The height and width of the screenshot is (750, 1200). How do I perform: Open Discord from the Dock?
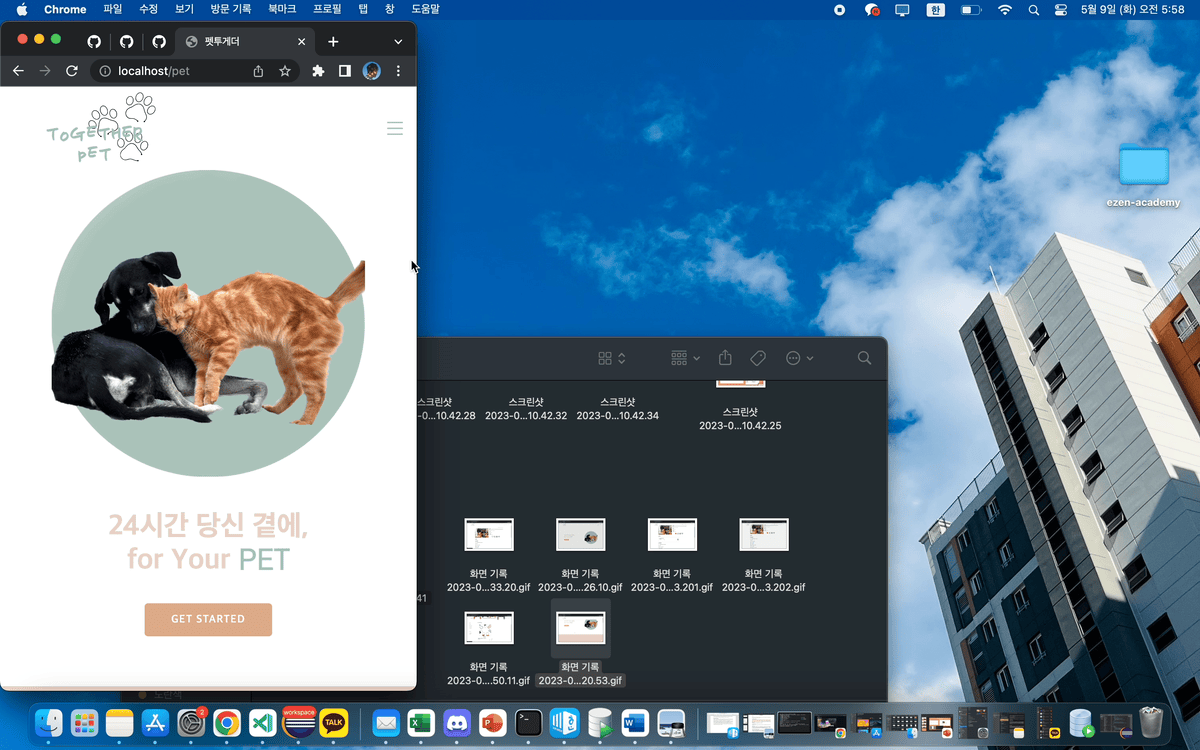pyautogui.click(x=457, y=722)
